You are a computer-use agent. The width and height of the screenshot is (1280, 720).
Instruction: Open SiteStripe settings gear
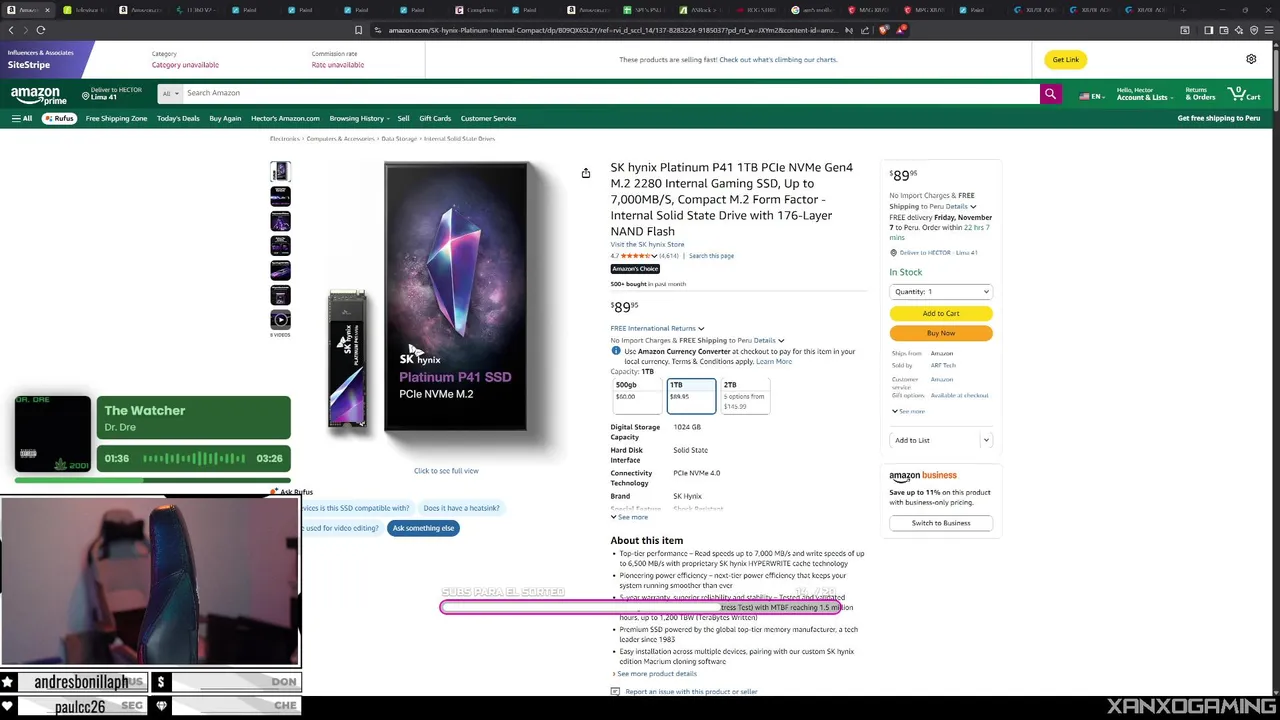click(1251, 59)
